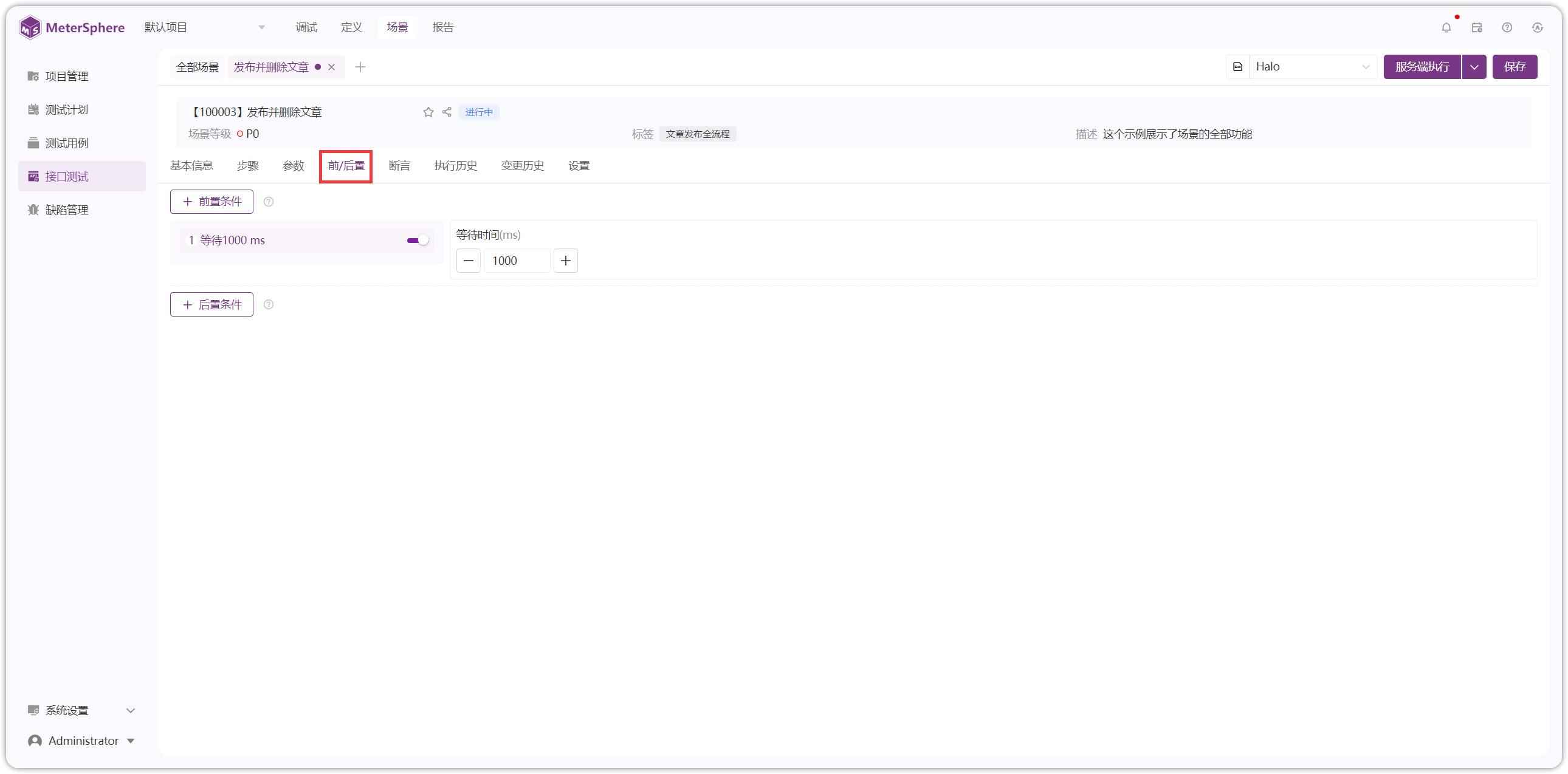This screenshot has height=774, width=1568.
Task: Decrease wait time with minus stepper
Action: click(469, 261)
